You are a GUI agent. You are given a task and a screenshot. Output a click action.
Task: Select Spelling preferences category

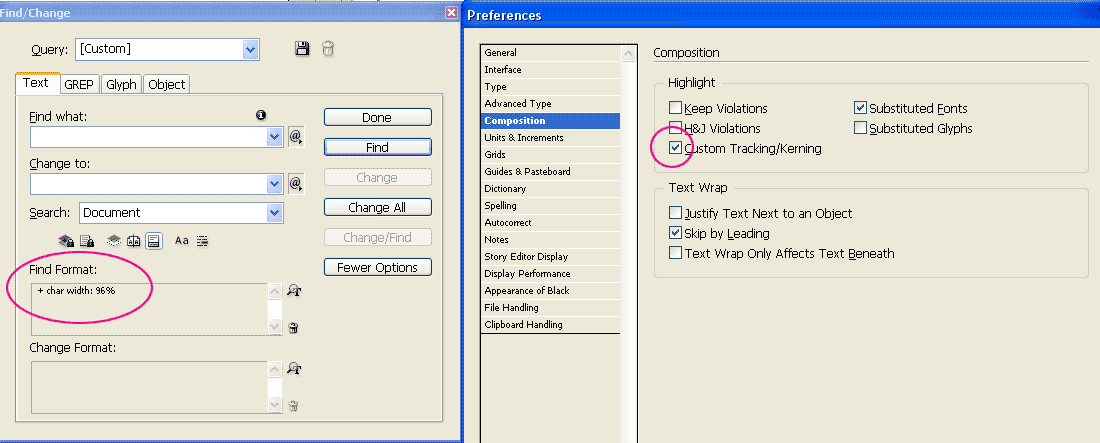[551, 206]
